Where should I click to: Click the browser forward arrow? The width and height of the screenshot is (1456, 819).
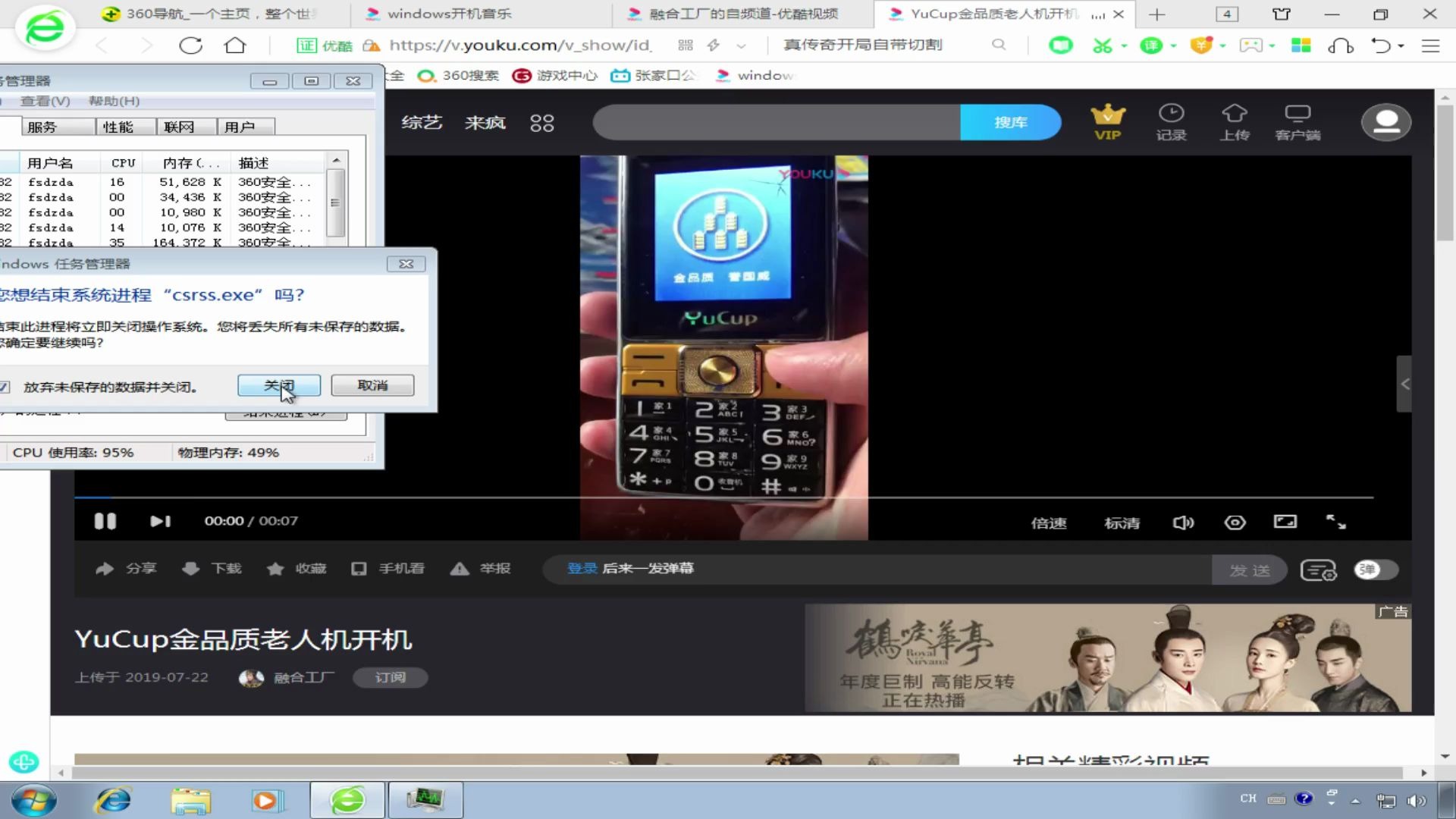(x=146, y=45)
